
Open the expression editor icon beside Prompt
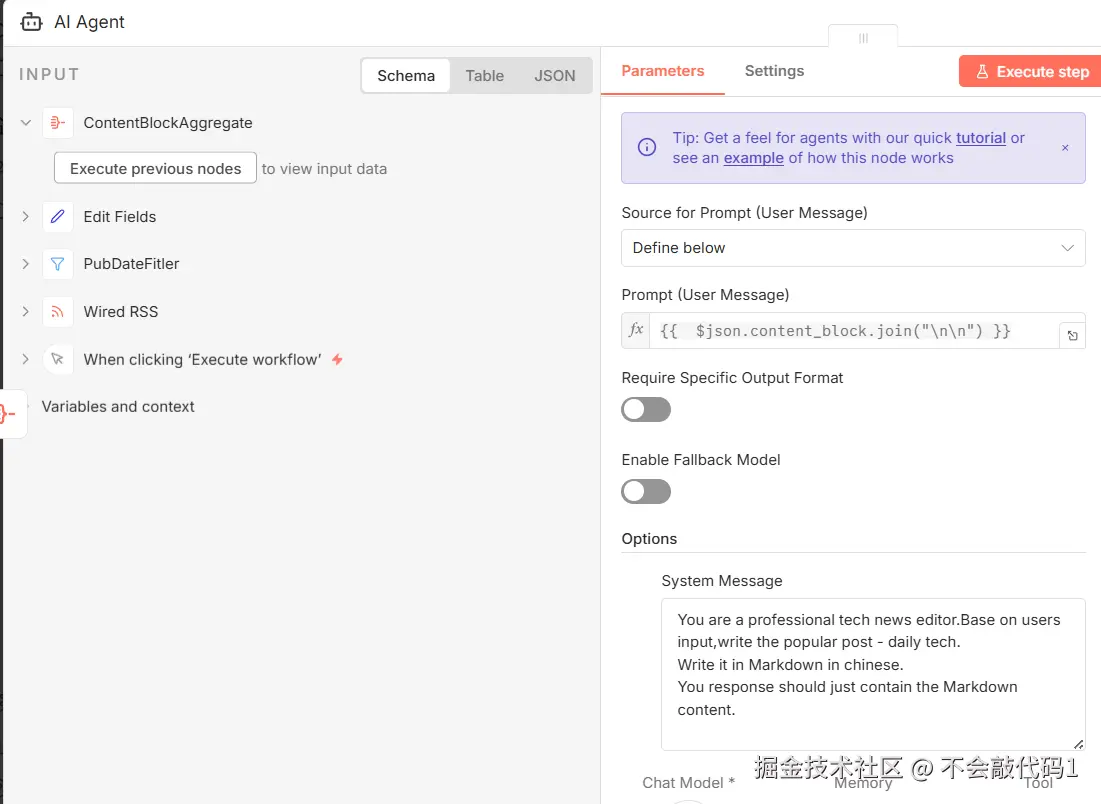point(1072,336)
